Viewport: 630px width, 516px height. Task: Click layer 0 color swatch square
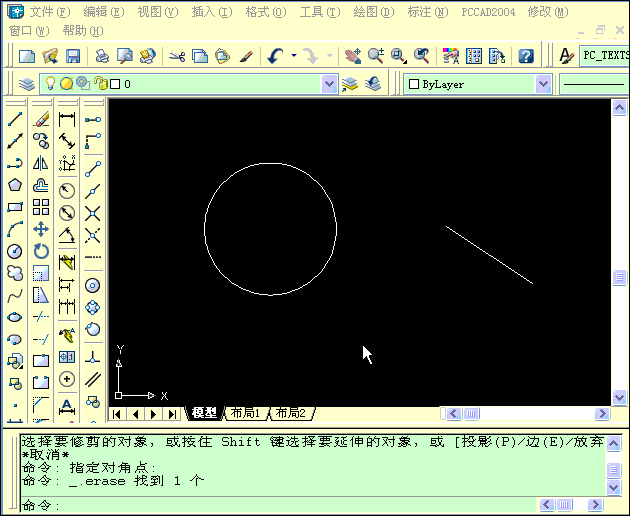click(x=115, y=84)
